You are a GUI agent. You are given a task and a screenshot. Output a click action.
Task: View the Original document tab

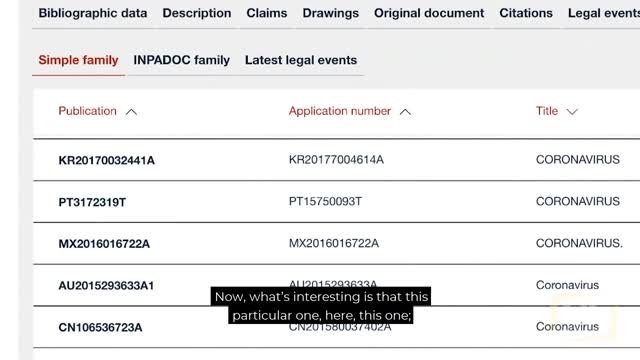(429, 13)
